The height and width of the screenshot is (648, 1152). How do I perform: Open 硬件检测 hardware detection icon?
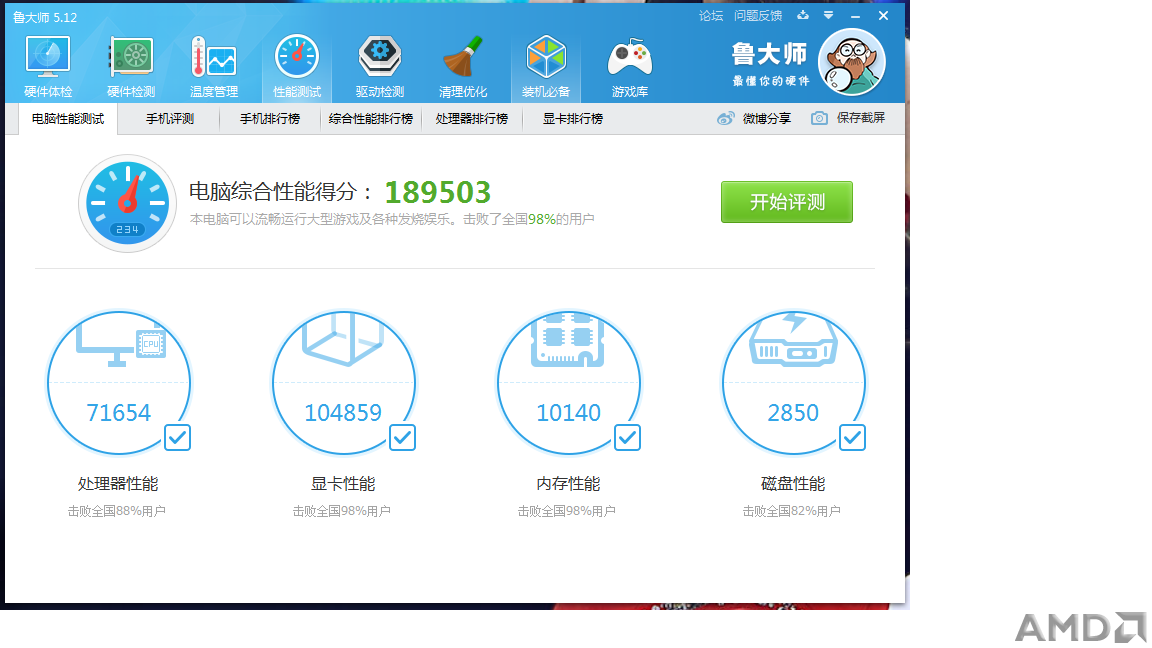(x=131, y=65)
